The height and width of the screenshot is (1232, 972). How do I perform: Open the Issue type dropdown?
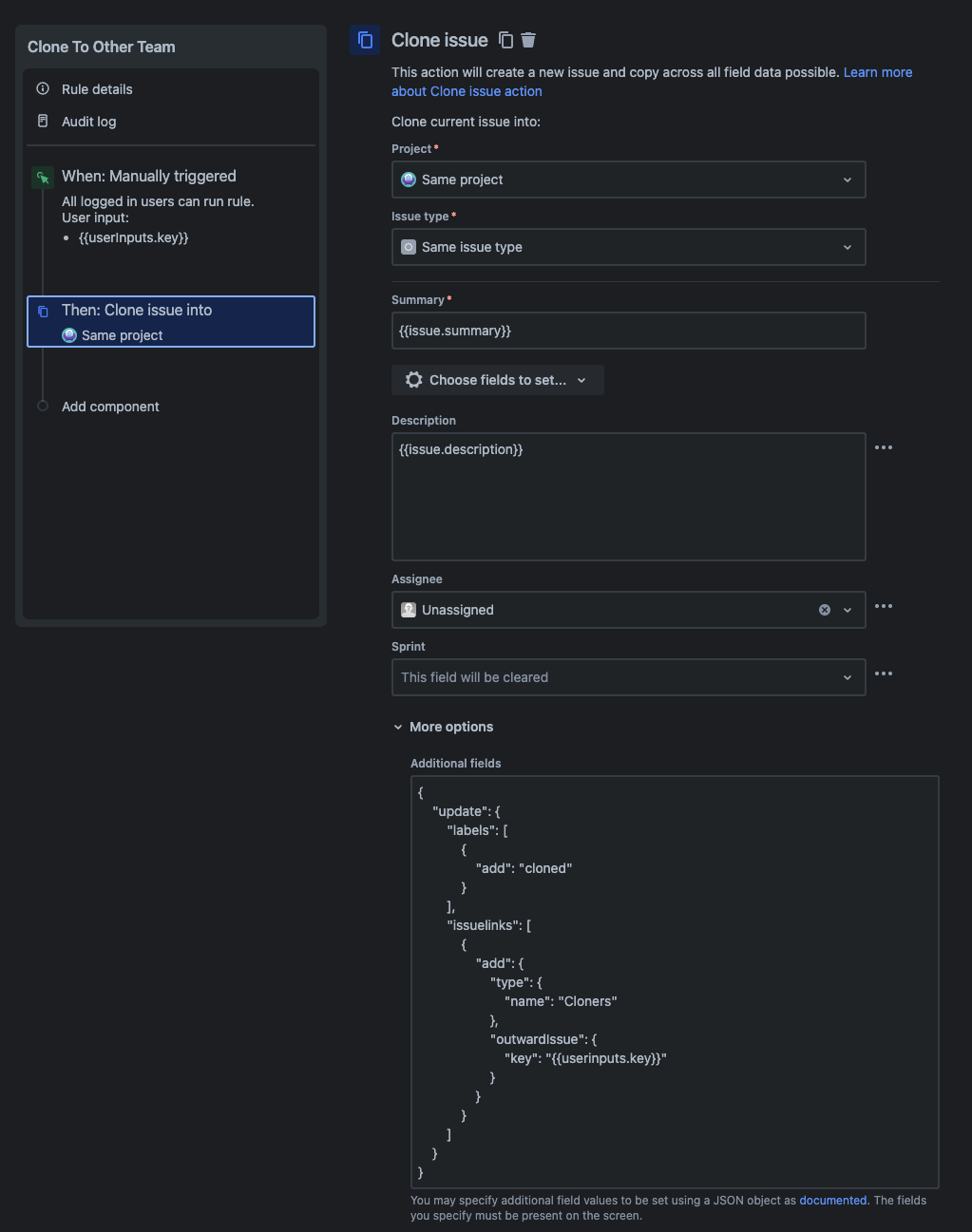click(x=628, y=247)
